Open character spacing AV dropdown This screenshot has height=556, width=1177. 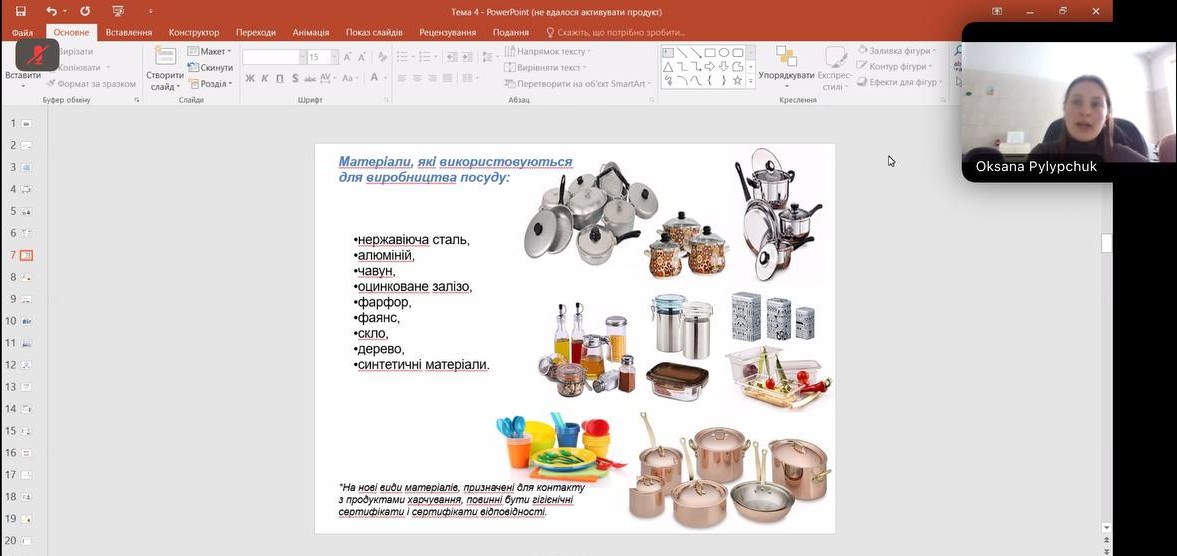point(328,78)
